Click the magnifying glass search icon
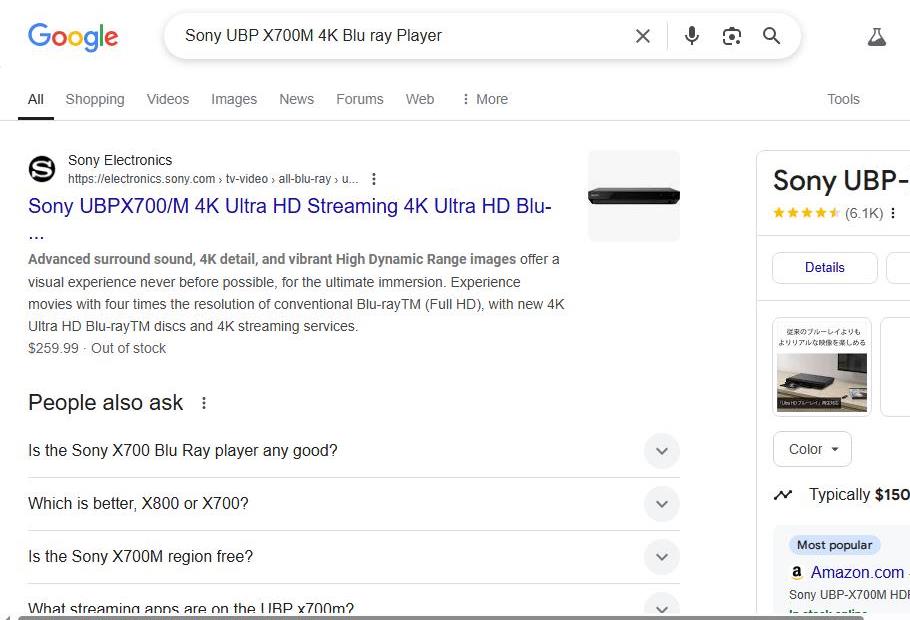 tap(771, 35)
